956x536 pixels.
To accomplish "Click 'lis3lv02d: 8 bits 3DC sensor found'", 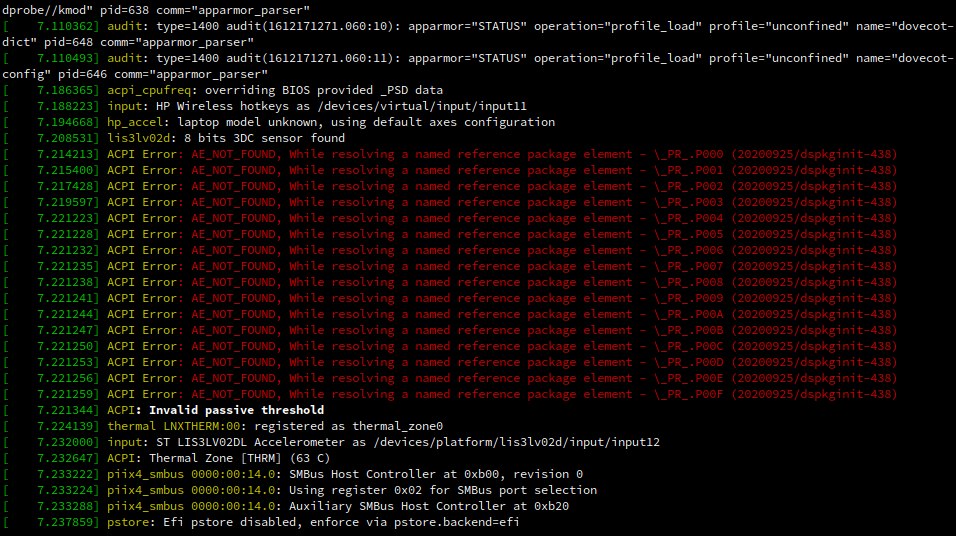I will (x=226, y=138).
